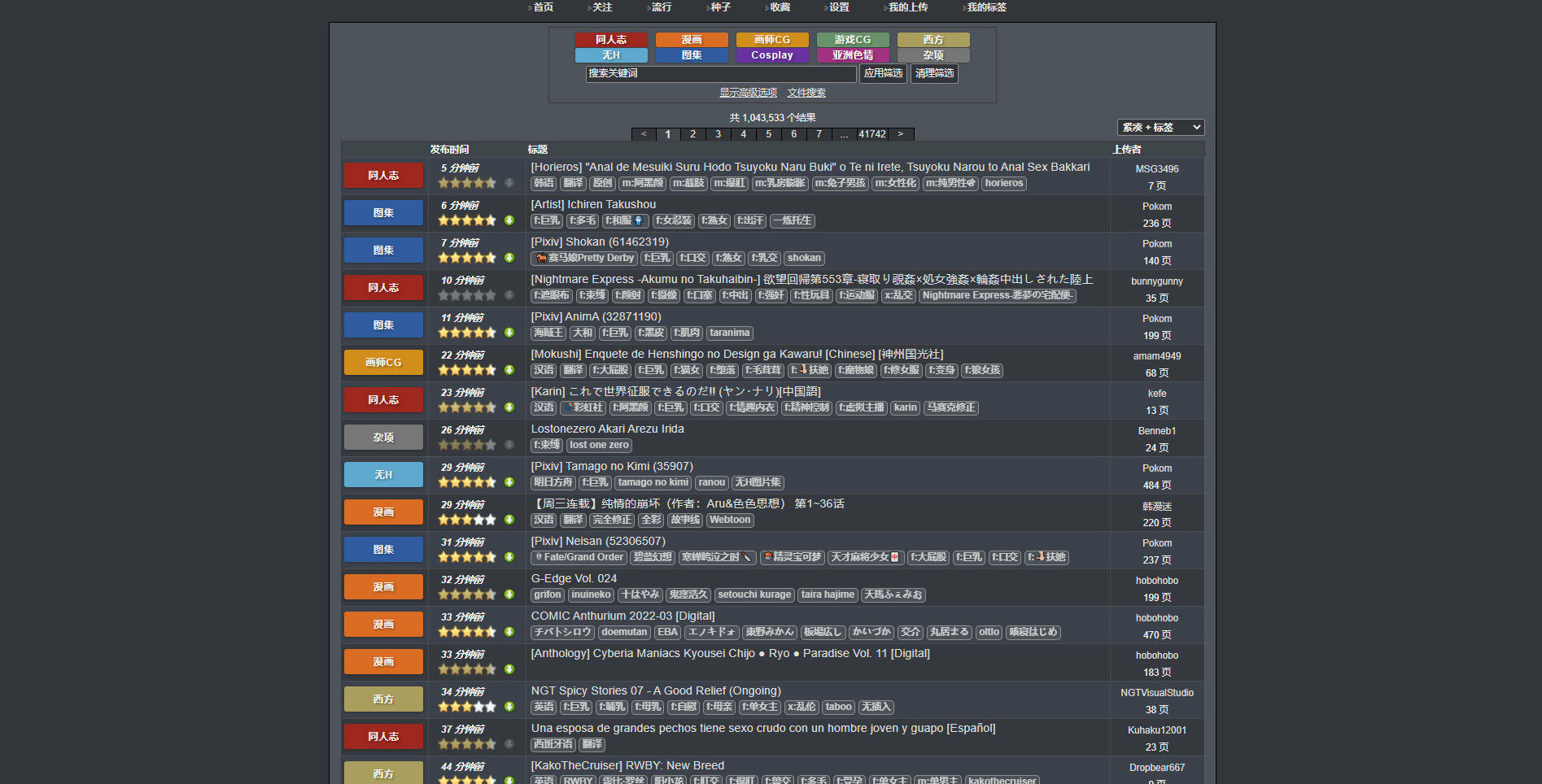Open the 收藏 menu in the top navigation
Screen dimensions: 1542x784
(780, 7)
